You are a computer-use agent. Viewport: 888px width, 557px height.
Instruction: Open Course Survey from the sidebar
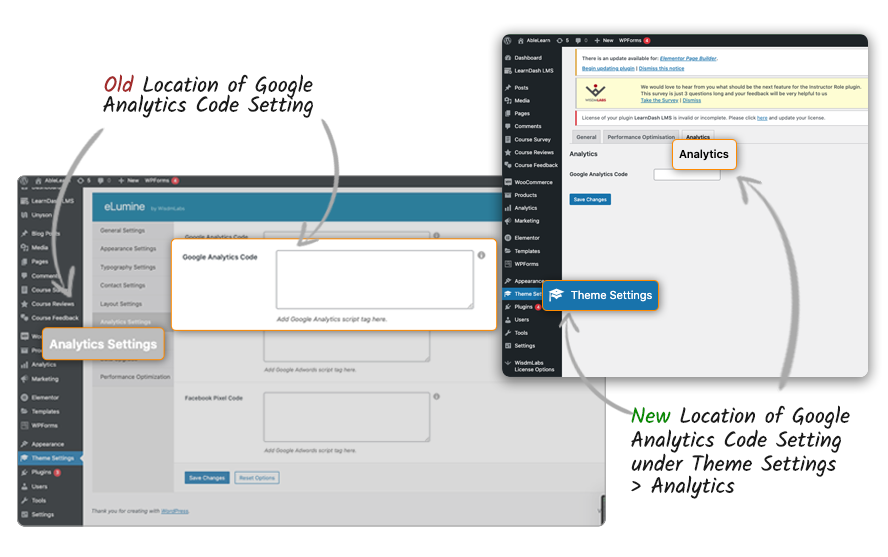point(532,139)
